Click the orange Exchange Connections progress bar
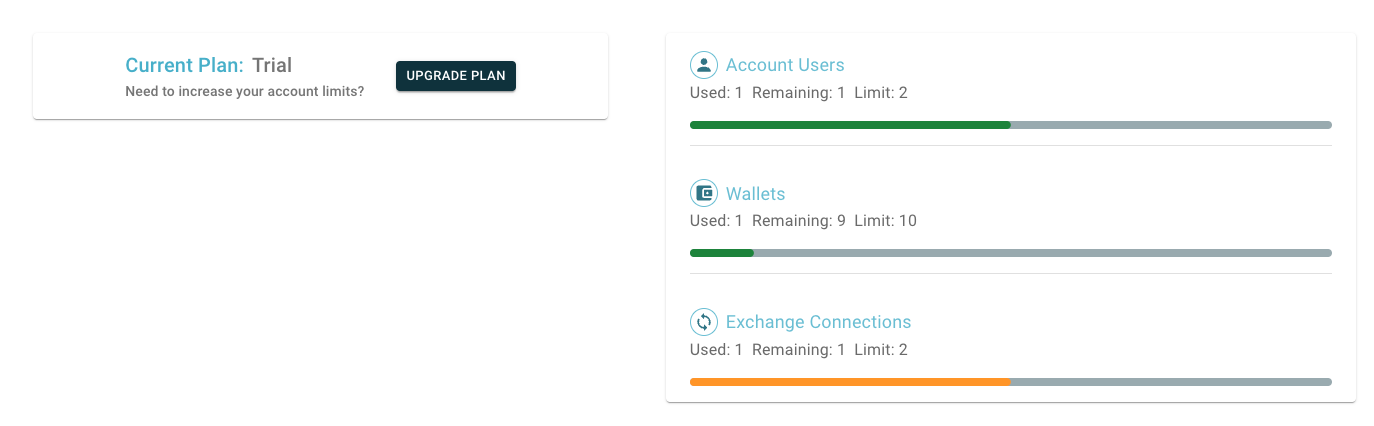 (850, 381)
